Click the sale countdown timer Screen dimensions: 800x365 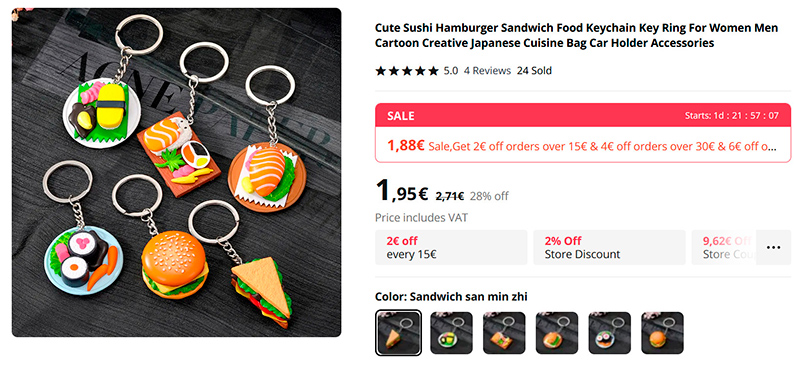pyautogui.click(x=732, y=115)
